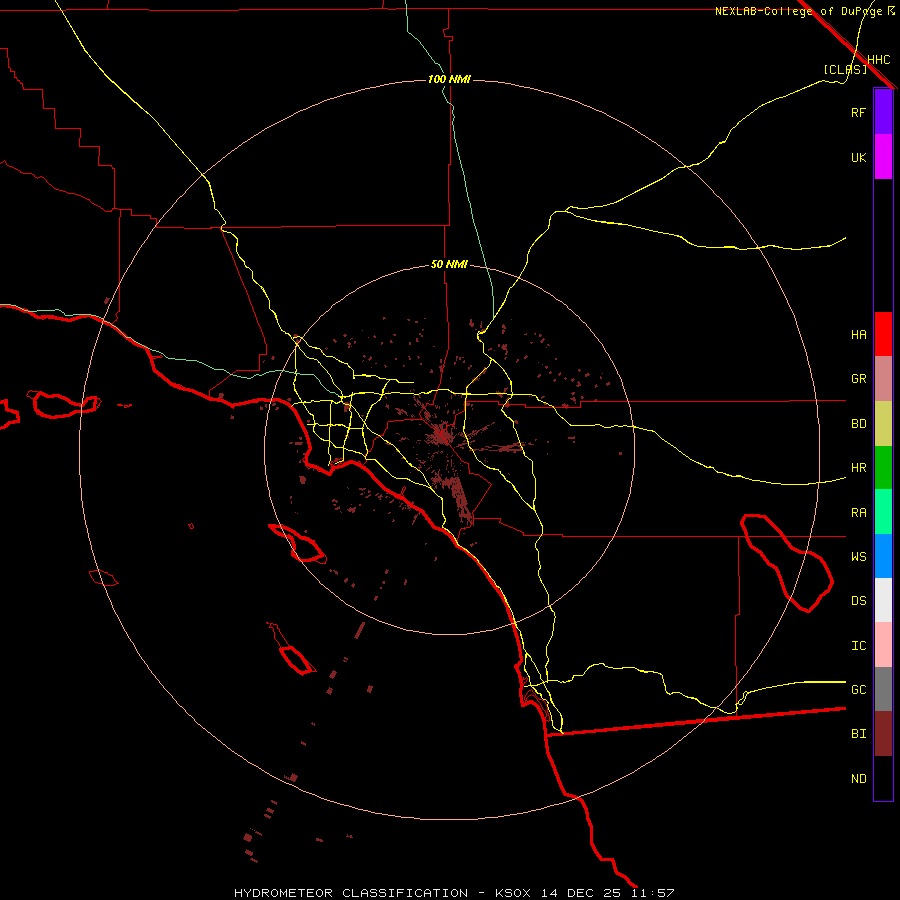Click the GC legend label
900x900 pixels.
click(858, 689)
